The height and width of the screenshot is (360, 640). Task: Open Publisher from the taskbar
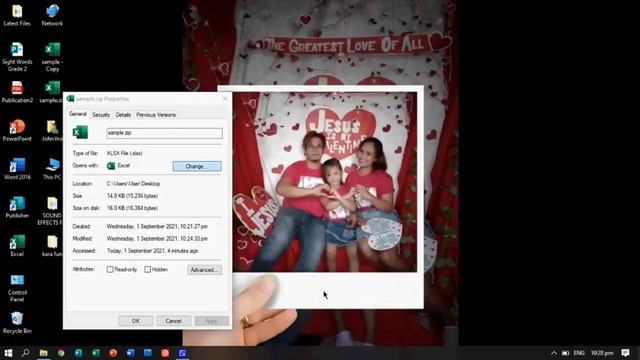coord(78,353)
